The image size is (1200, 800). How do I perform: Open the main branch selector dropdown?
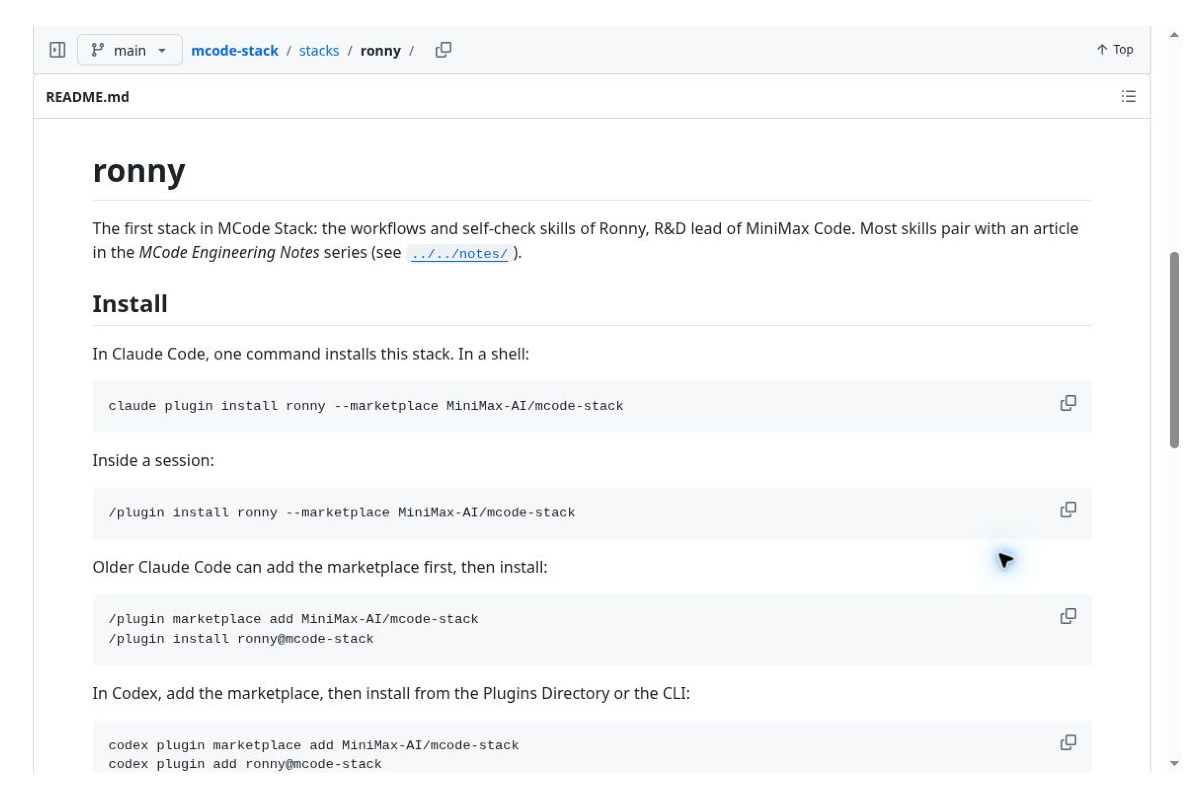pyautogui.click(x=130, y=50)
